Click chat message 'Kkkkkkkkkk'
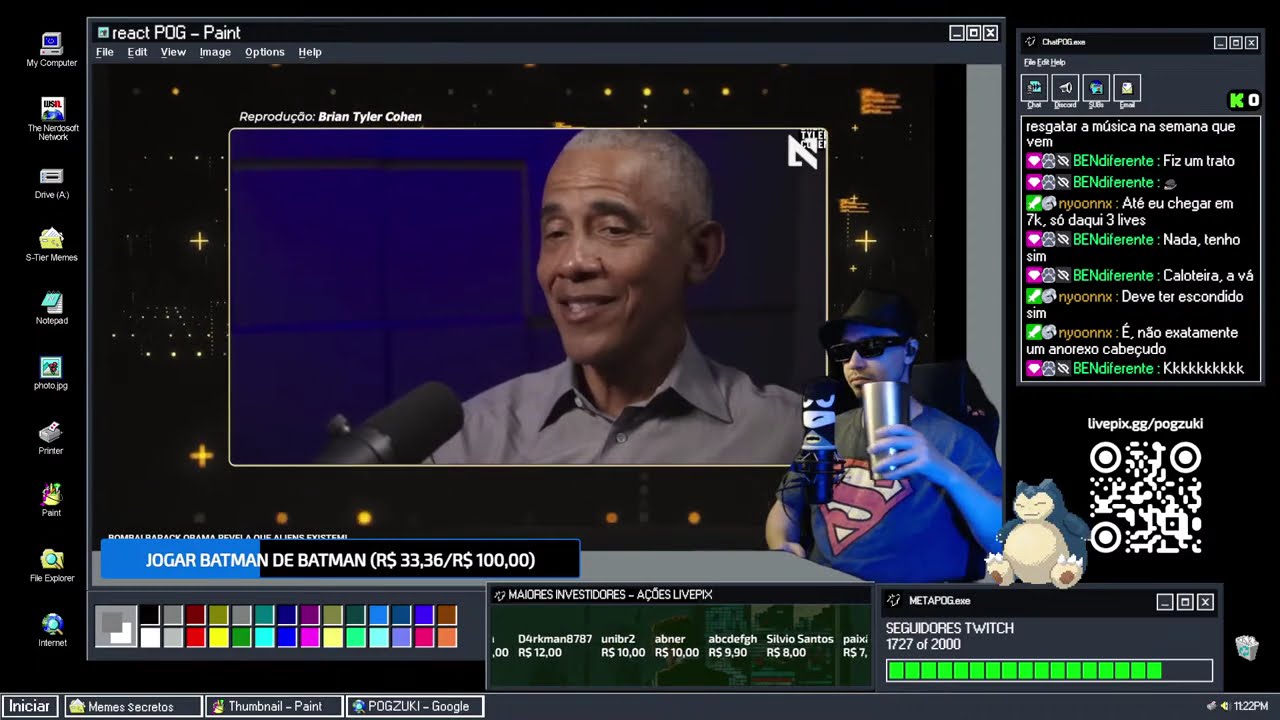 1203,369
